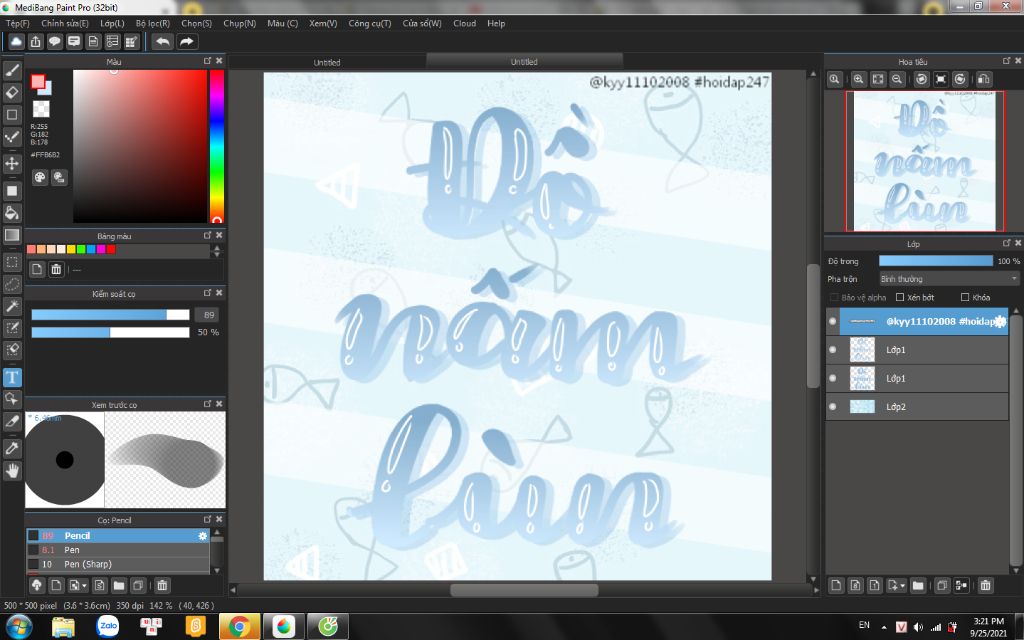1024x640 pixels.
Task: Select the Pen brush in list
Action: (x=118, y=550)
